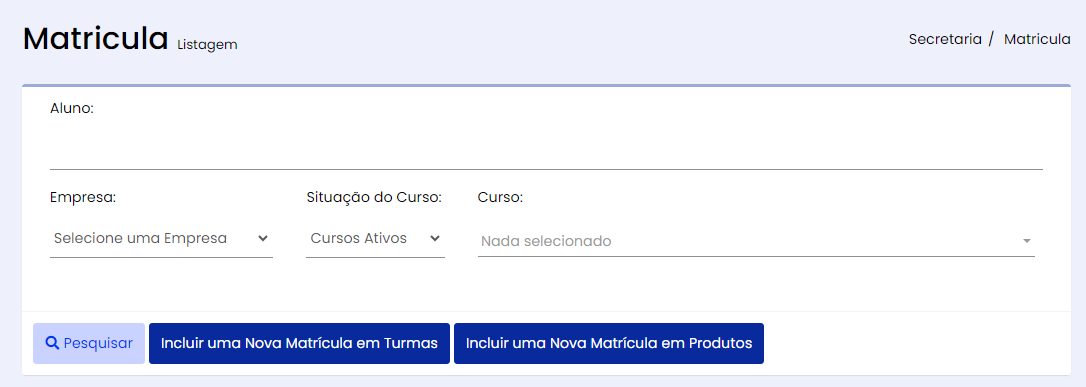
Task: Open the Curso selector showing Nada selecionado
Action: 756,241
